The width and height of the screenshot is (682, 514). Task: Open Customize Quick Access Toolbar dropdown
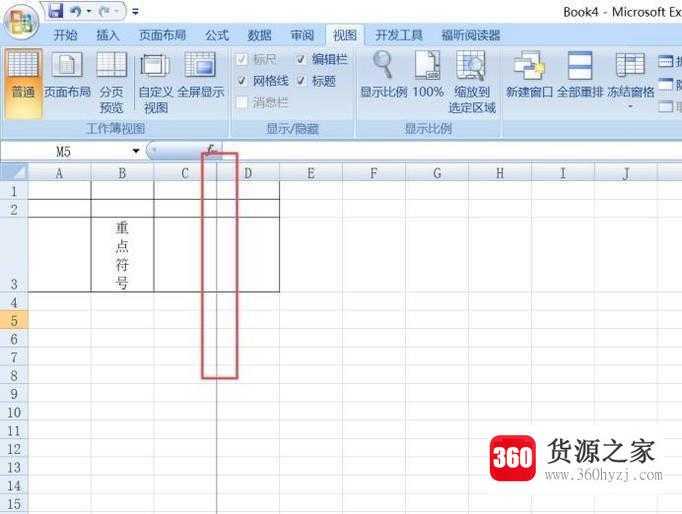[135, 12]
